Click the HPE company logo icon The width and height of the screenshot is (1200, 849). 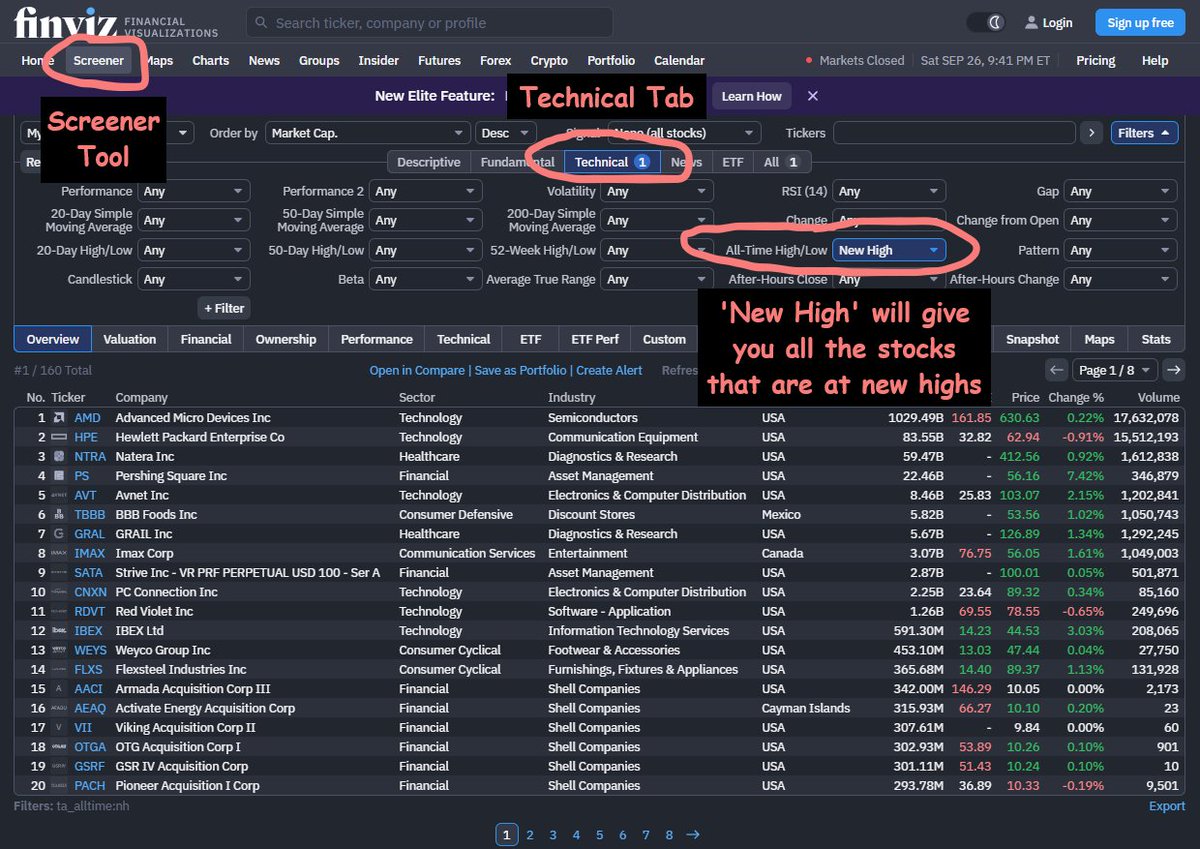tap(59, 437)
